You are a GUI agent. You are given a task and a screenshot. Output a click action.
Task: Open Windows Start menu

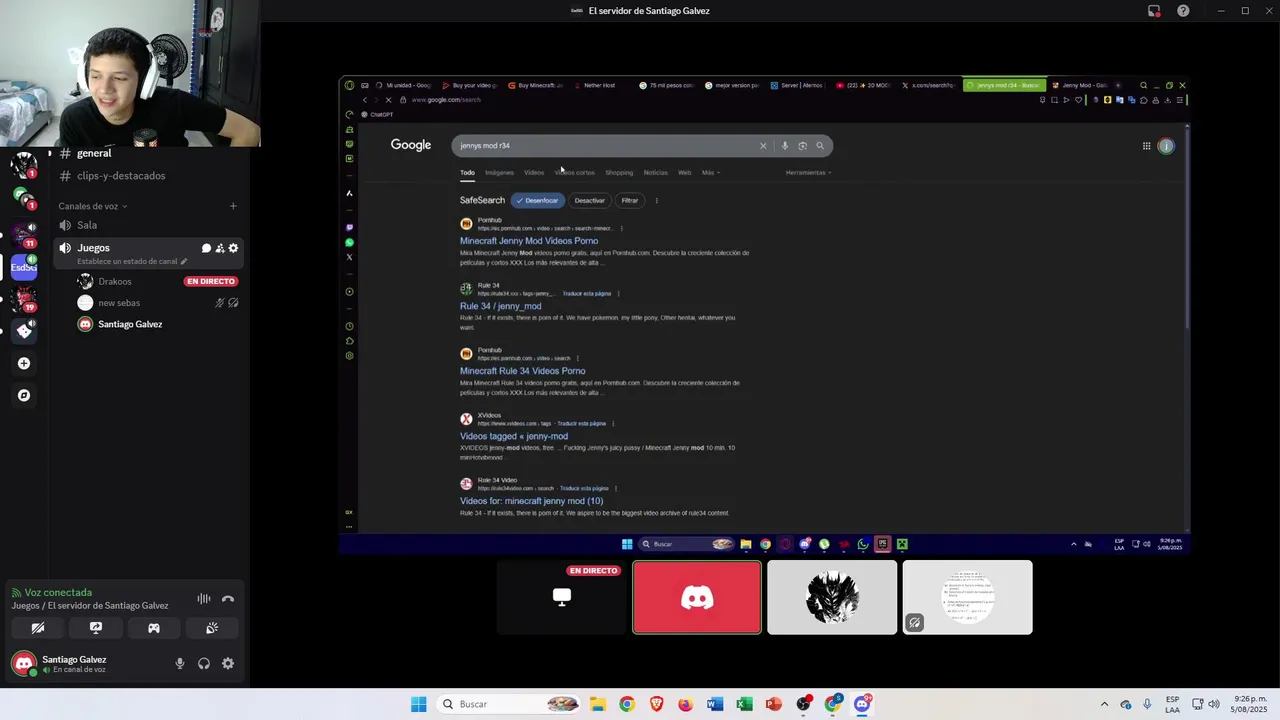[418, 704]
